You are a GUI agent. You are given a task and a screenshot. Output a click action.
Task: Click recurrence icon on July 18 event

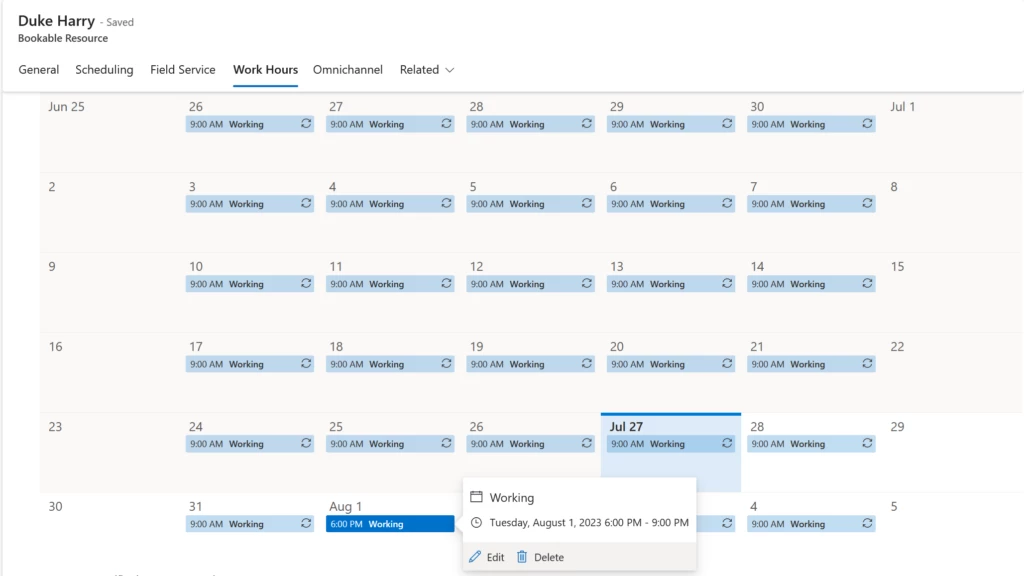tap(446, 364)
